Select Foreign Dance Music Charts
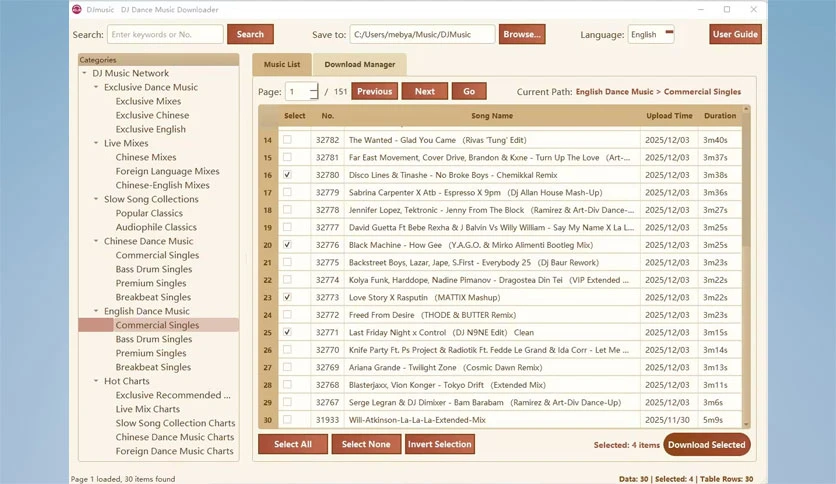 pyautogui.click(x=174, y=451)
